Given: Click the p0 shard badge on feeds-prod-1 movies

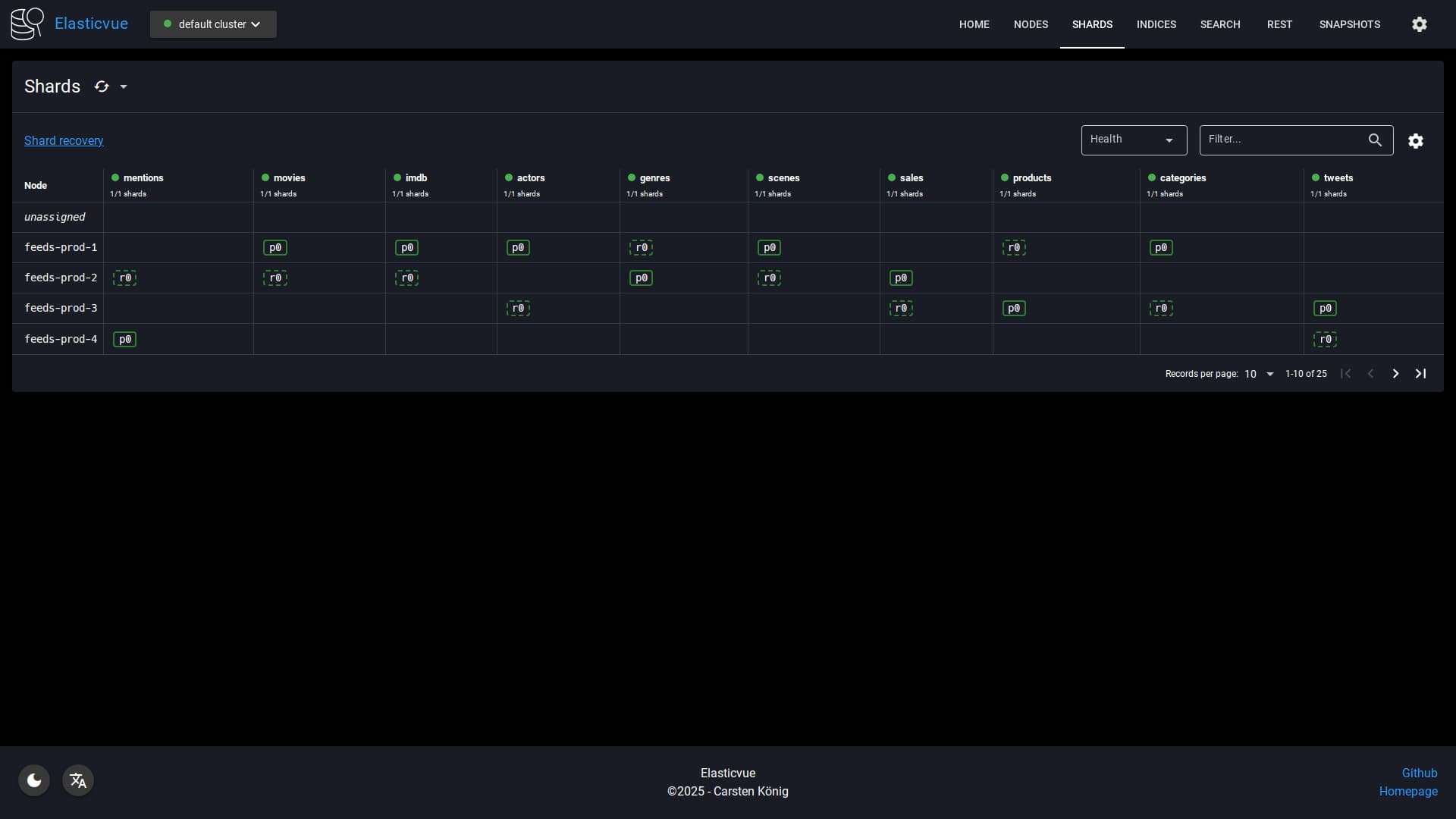Looking at the screenshot, I should (275, 247).
